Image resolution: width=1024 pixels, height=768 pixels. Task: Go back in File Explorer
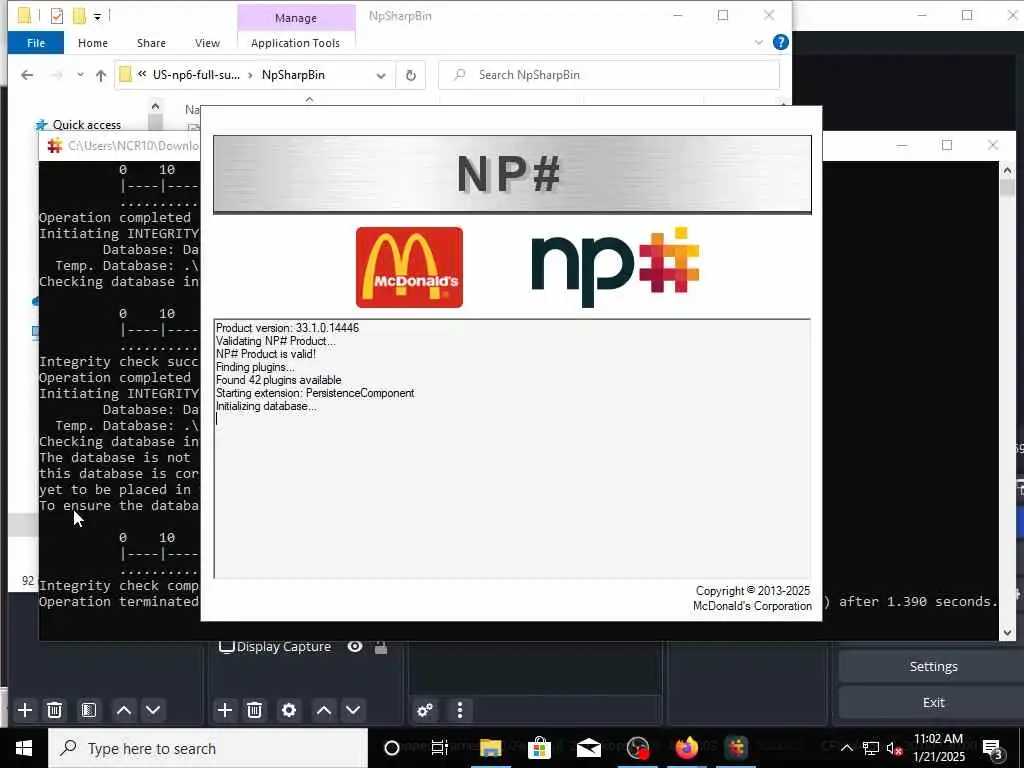coord(27,75)
